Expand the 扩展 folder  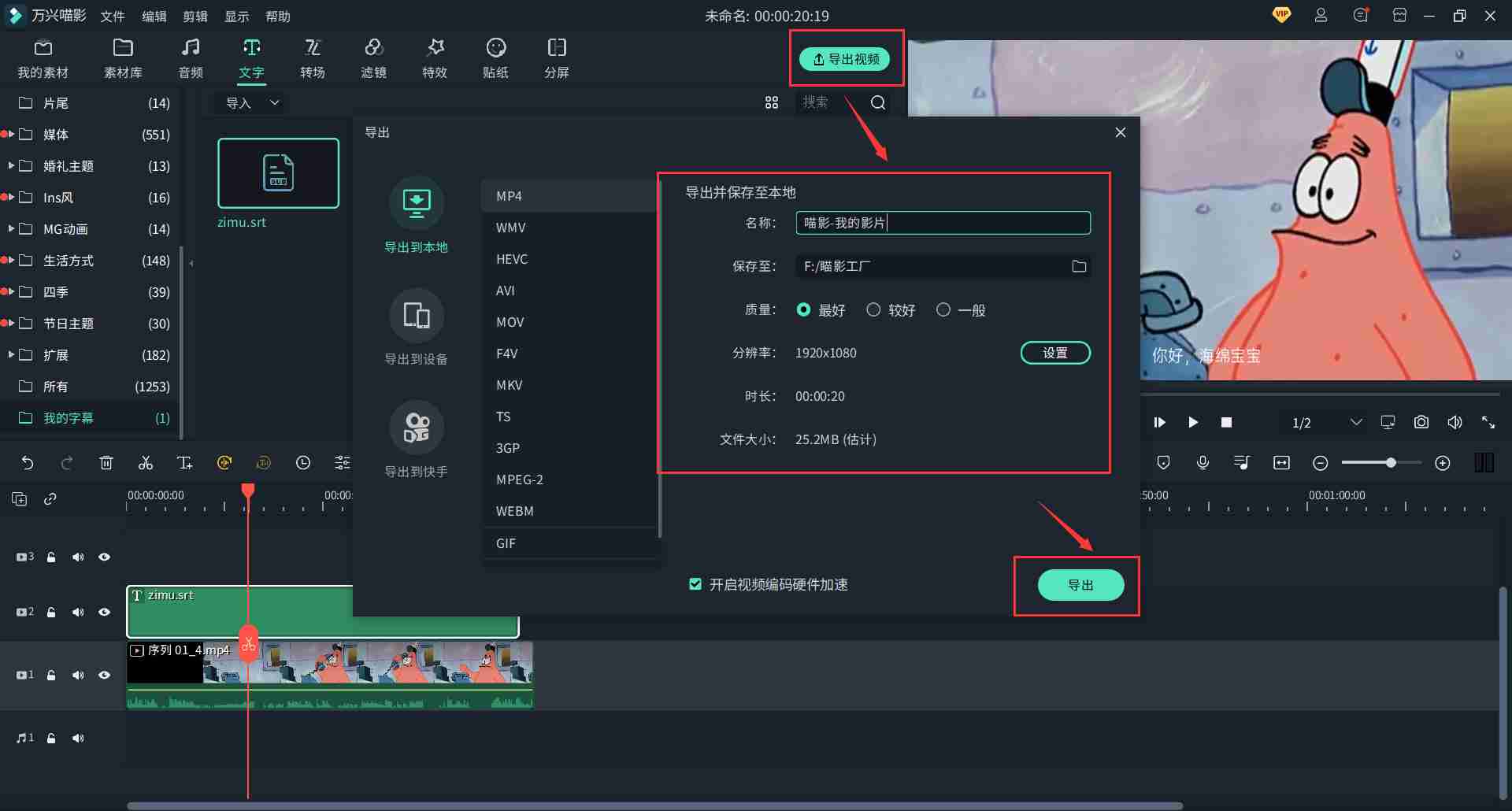tap(11, 354)
